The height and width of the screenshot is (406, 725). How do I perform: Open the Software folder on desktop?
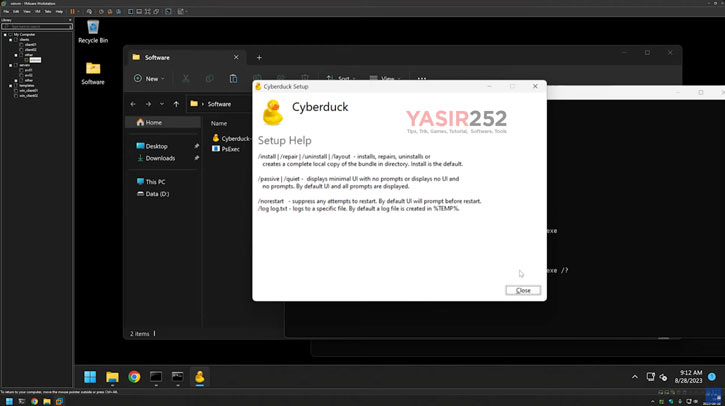tap(93, 70)
